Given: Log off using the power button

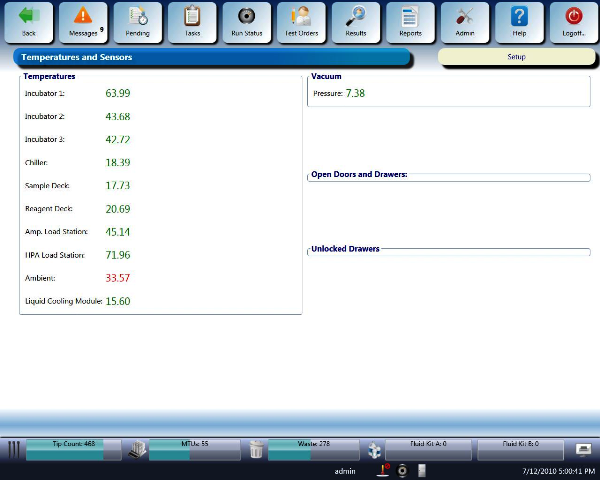Looking at the screenshot, I should tap(573, 22).
